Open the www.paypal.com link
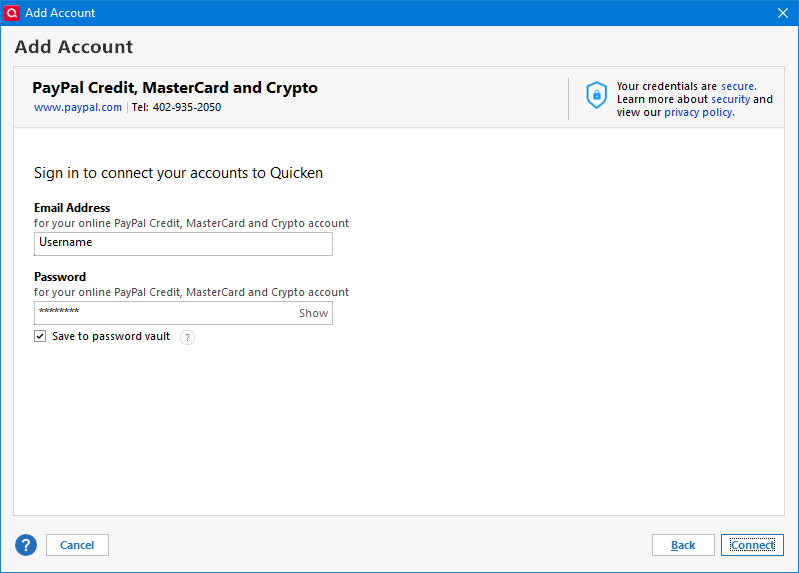This screenshot has width=799, height=573. 78,108
